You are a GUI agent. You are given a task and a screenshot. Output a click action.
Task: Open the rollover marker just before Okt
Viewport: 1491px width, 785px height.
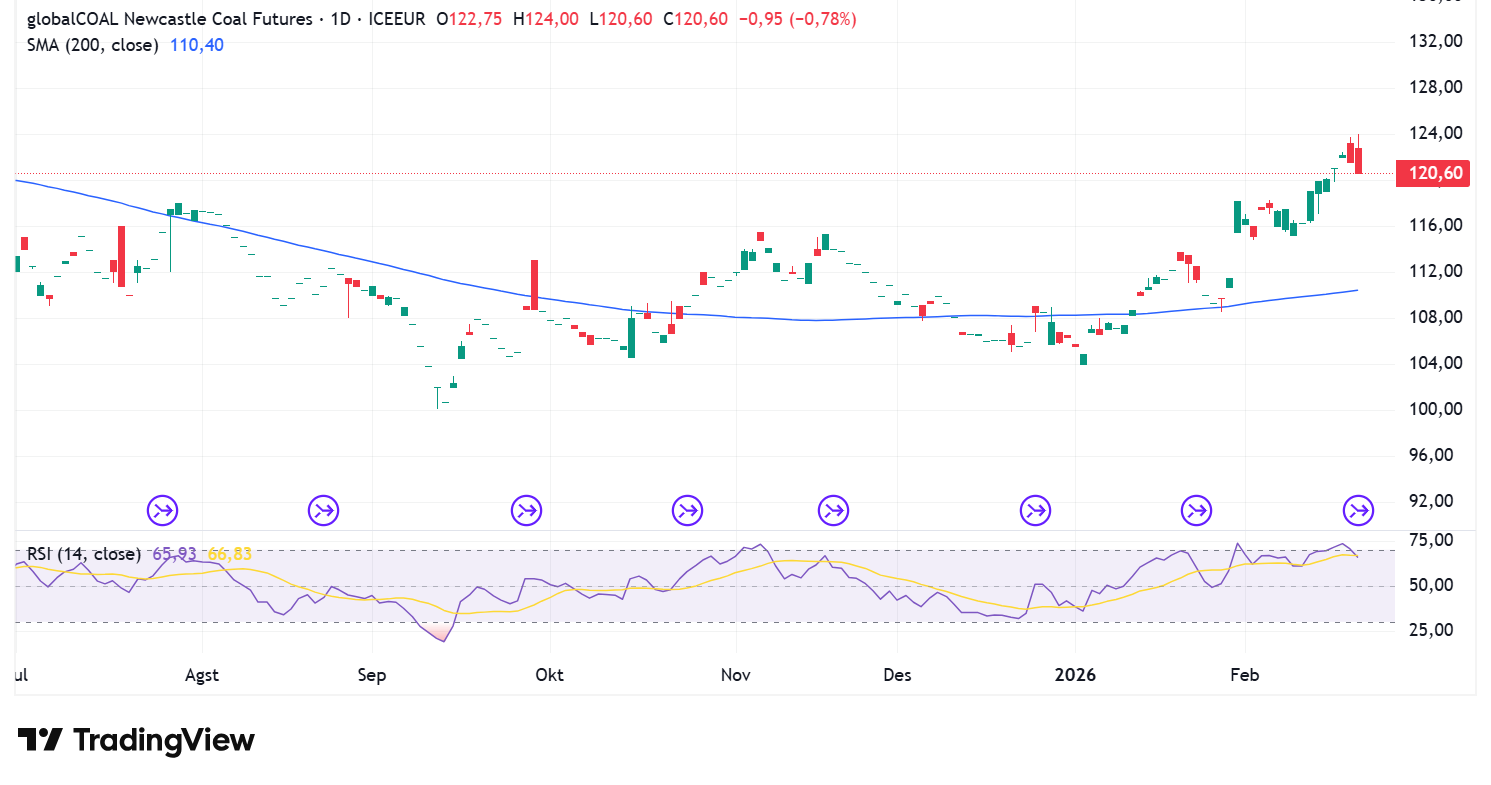[526, 511]
